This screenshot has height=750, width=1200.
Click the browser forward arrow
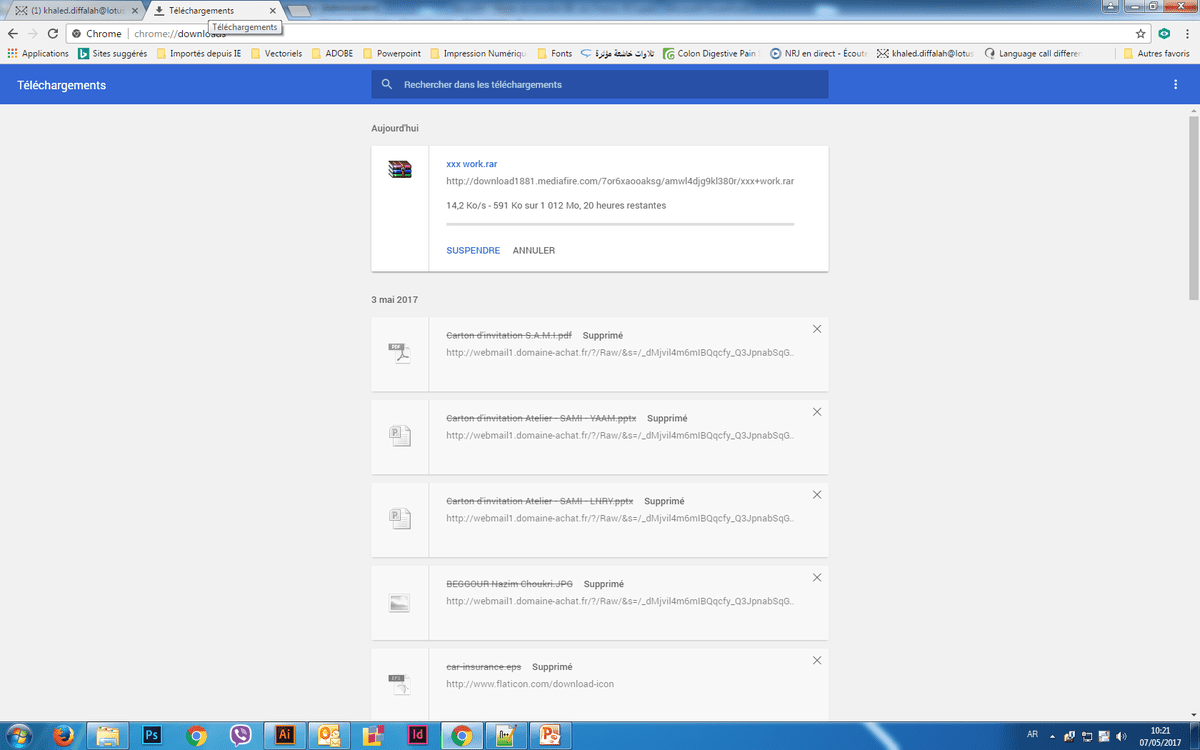[33, 33]
